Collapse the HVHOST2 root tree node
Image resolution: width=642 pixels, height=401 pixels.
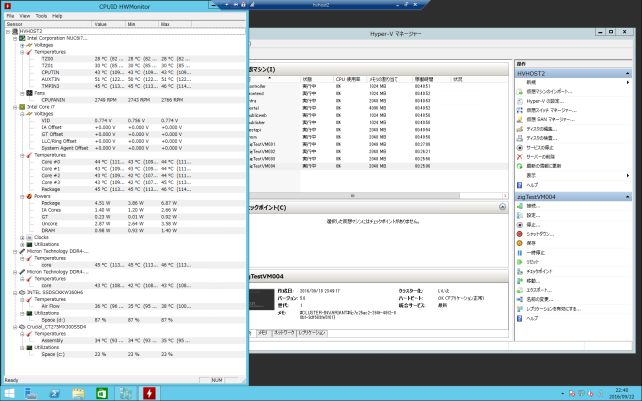pos(6,31)
